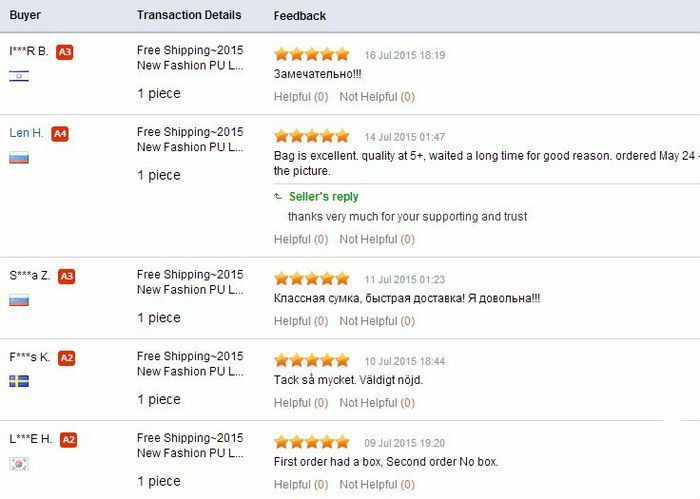
Task: Click the Israel flag under I***R B.
Action: 19,75
